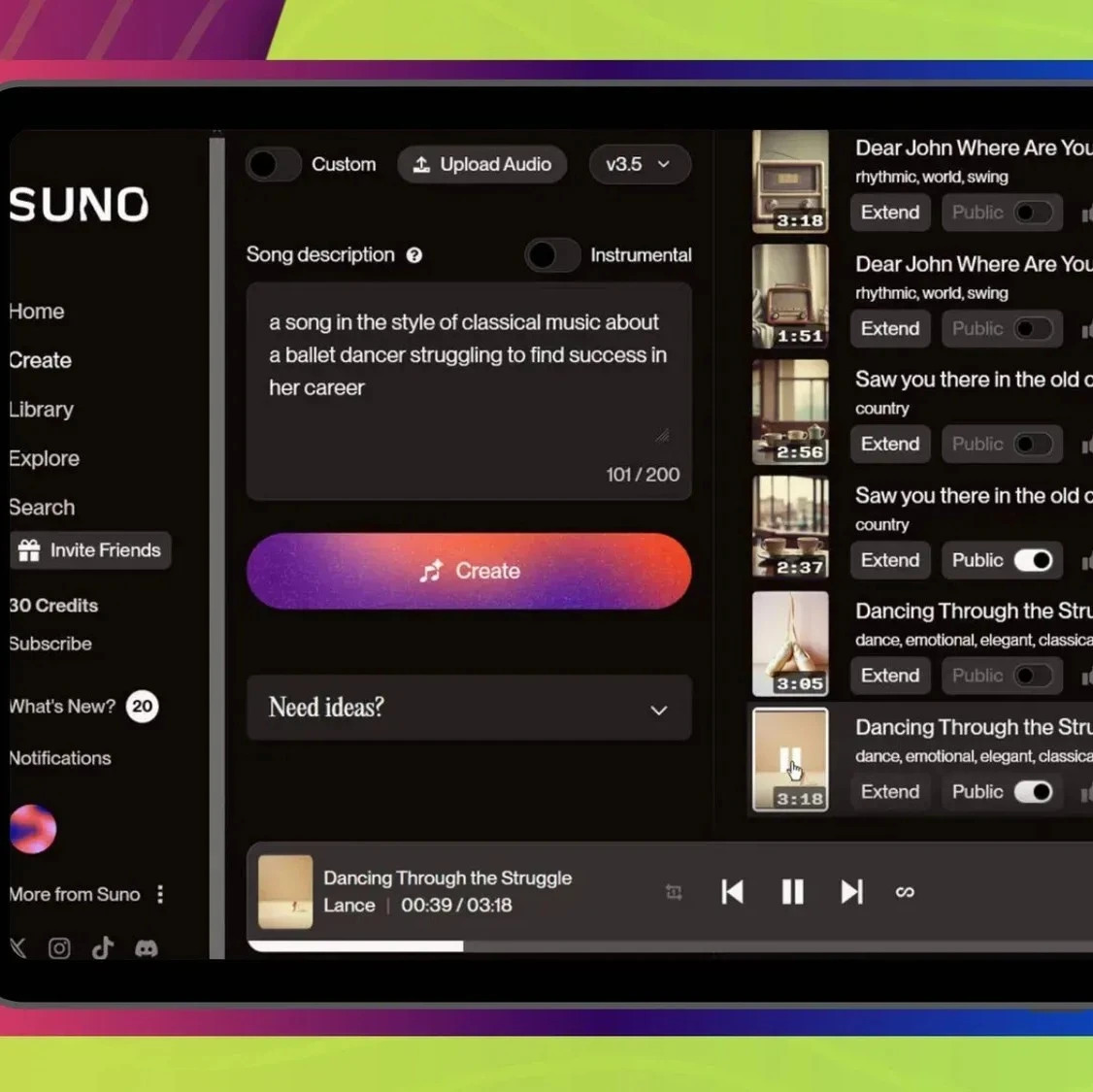Click the Upload Audio button
The height and width of the screenshot is (1092, 1093).
481,164
